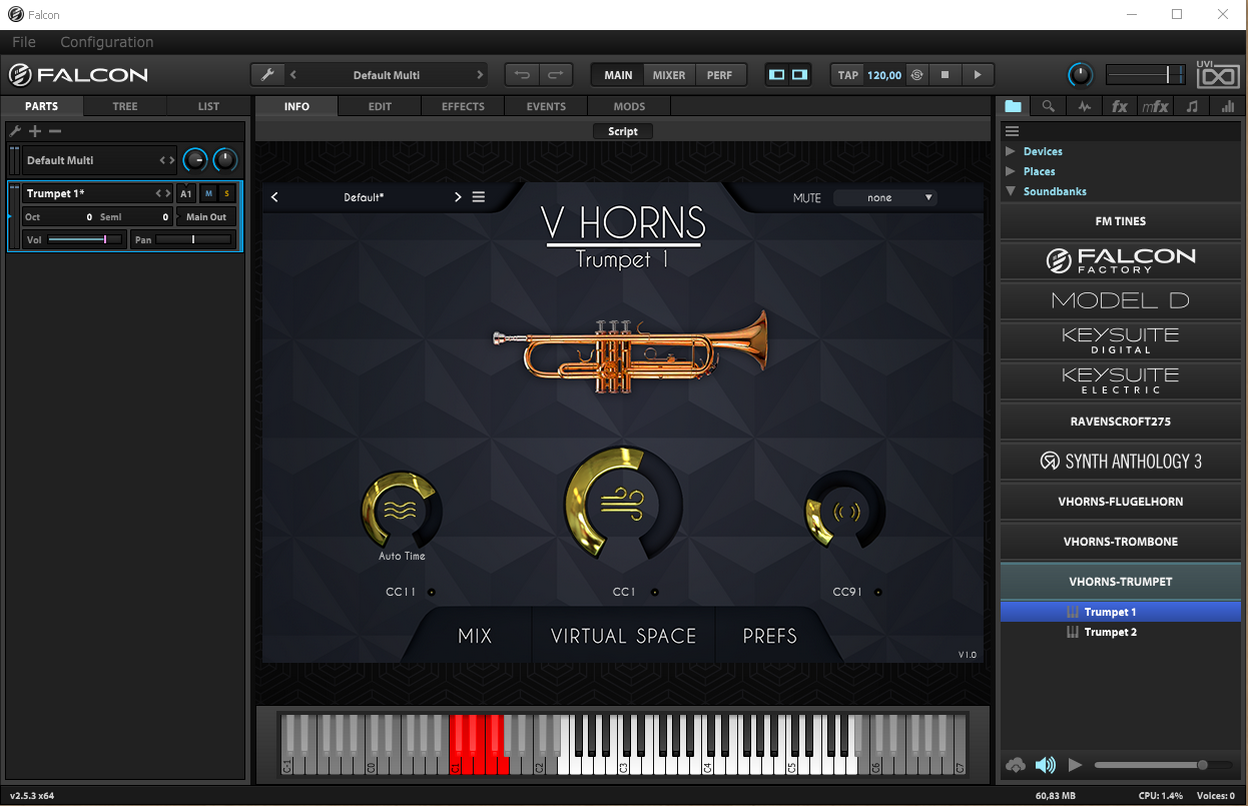
Task: Select the TREE tab
Action: [125, 106]
